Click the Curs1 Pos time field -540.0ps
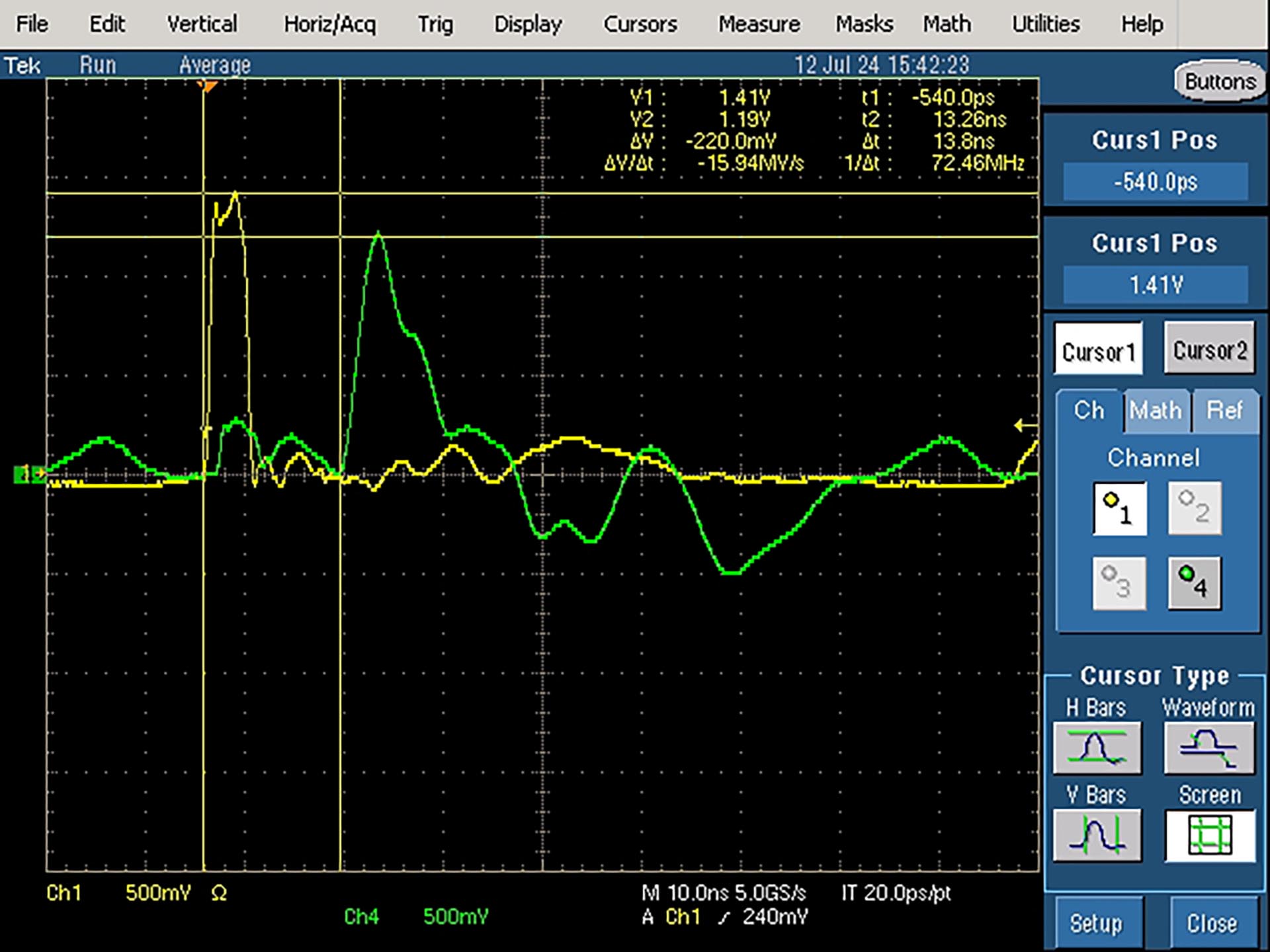Image resolution: width=1270 pixels, height=952 pixels. (1155, 181)
